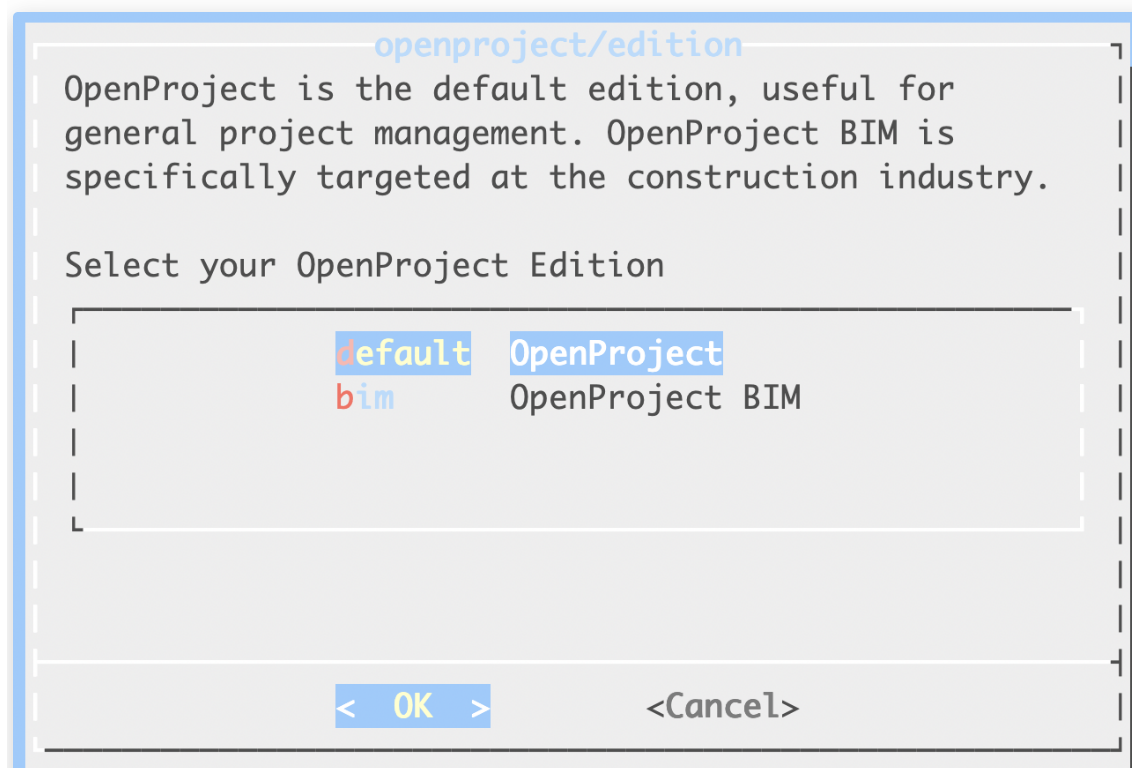Click the "construction industry" description text
Image resolution: width=1132 pixels, height=768 pixels.
838,178
